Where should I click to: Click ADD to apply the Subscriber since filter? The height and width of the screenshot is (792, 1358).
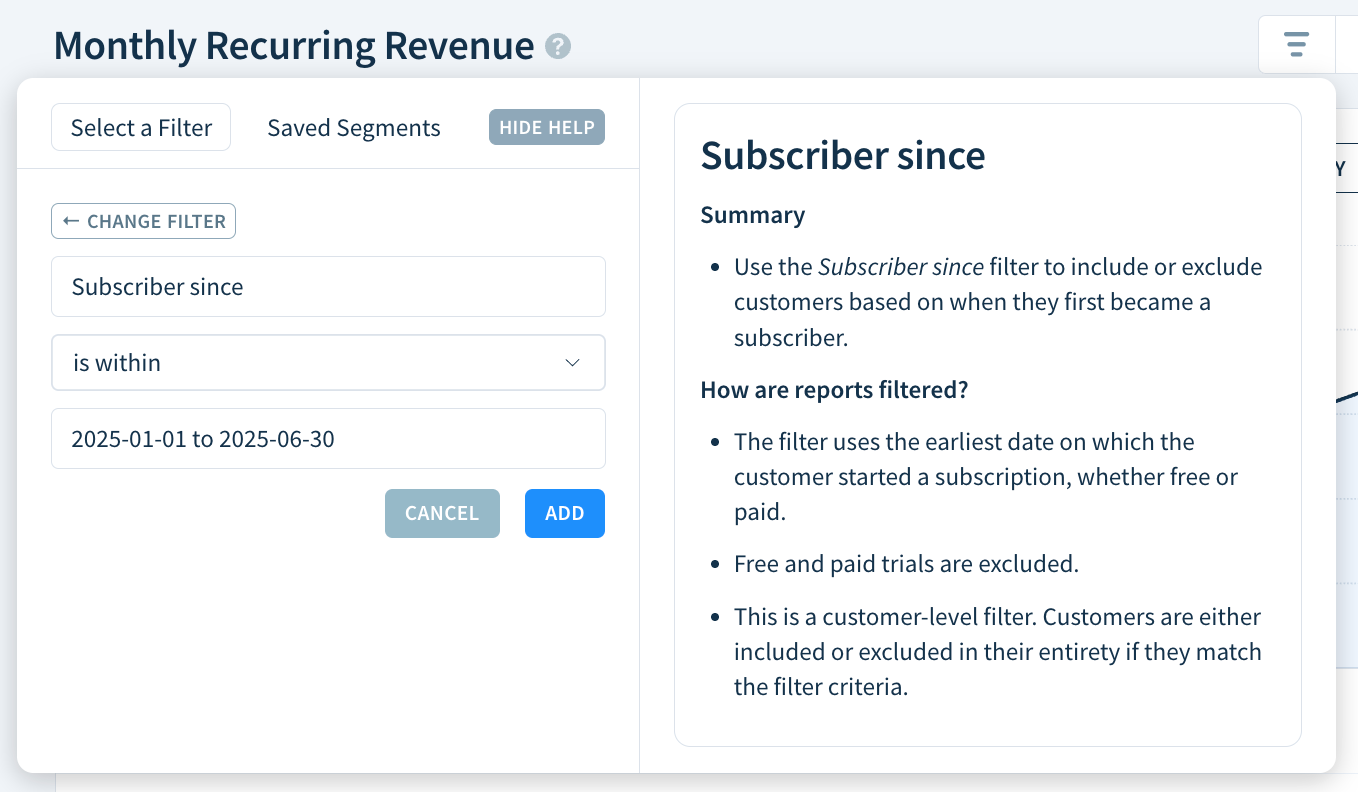[564, 513]
